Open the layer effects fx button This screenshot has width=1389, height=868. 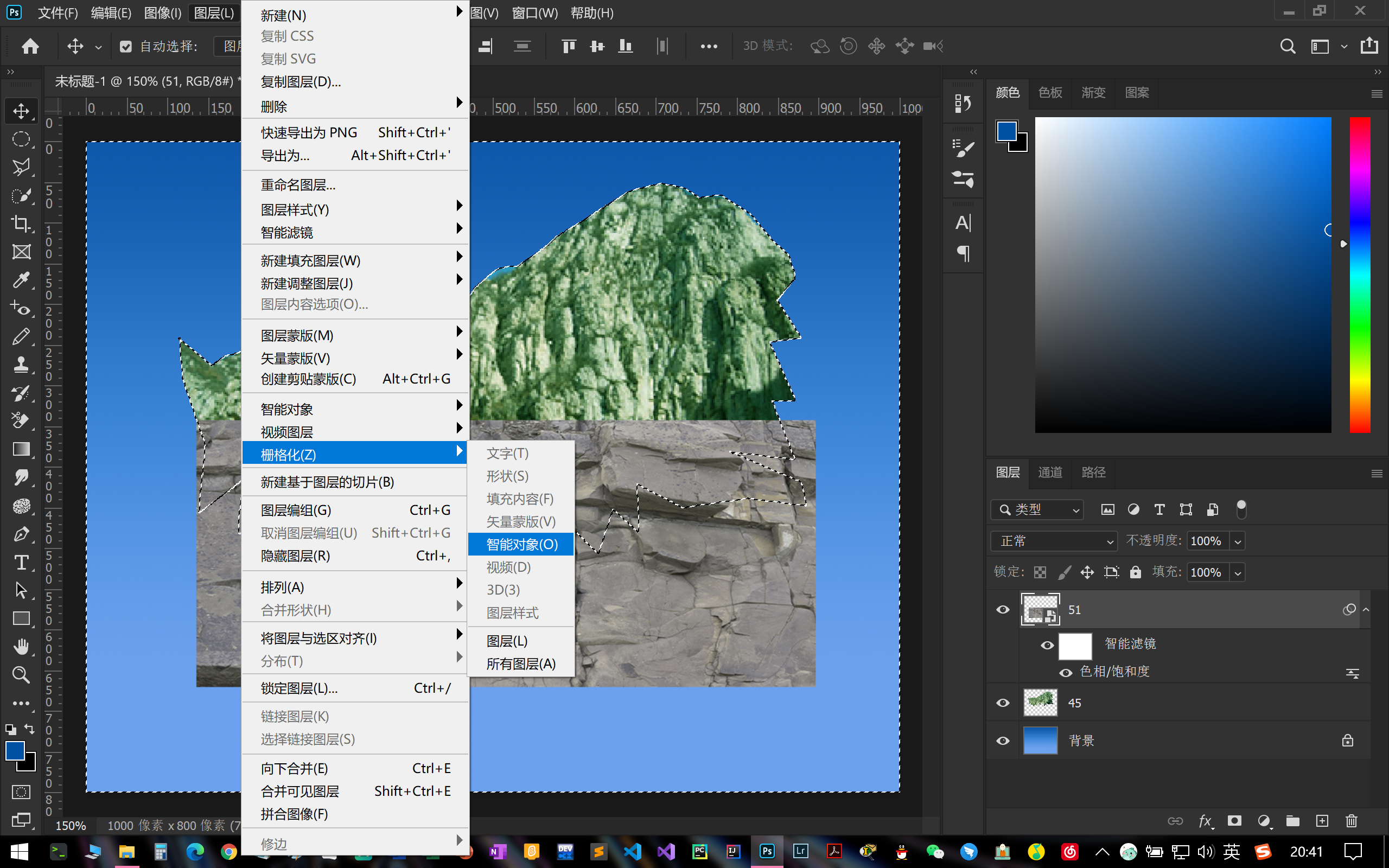pyautogui.click(x=1205, y=821)
